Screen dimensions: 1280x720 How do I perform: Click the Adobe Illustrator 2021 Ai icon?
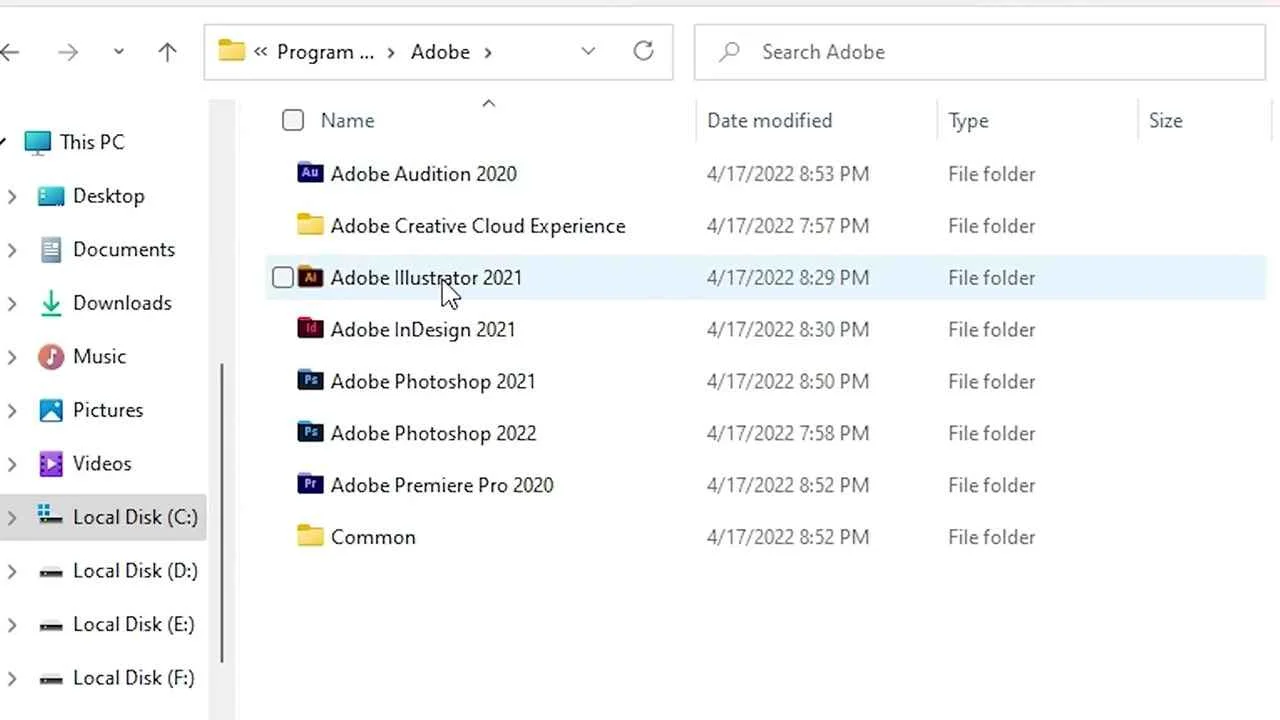click(x=310, y=277)
